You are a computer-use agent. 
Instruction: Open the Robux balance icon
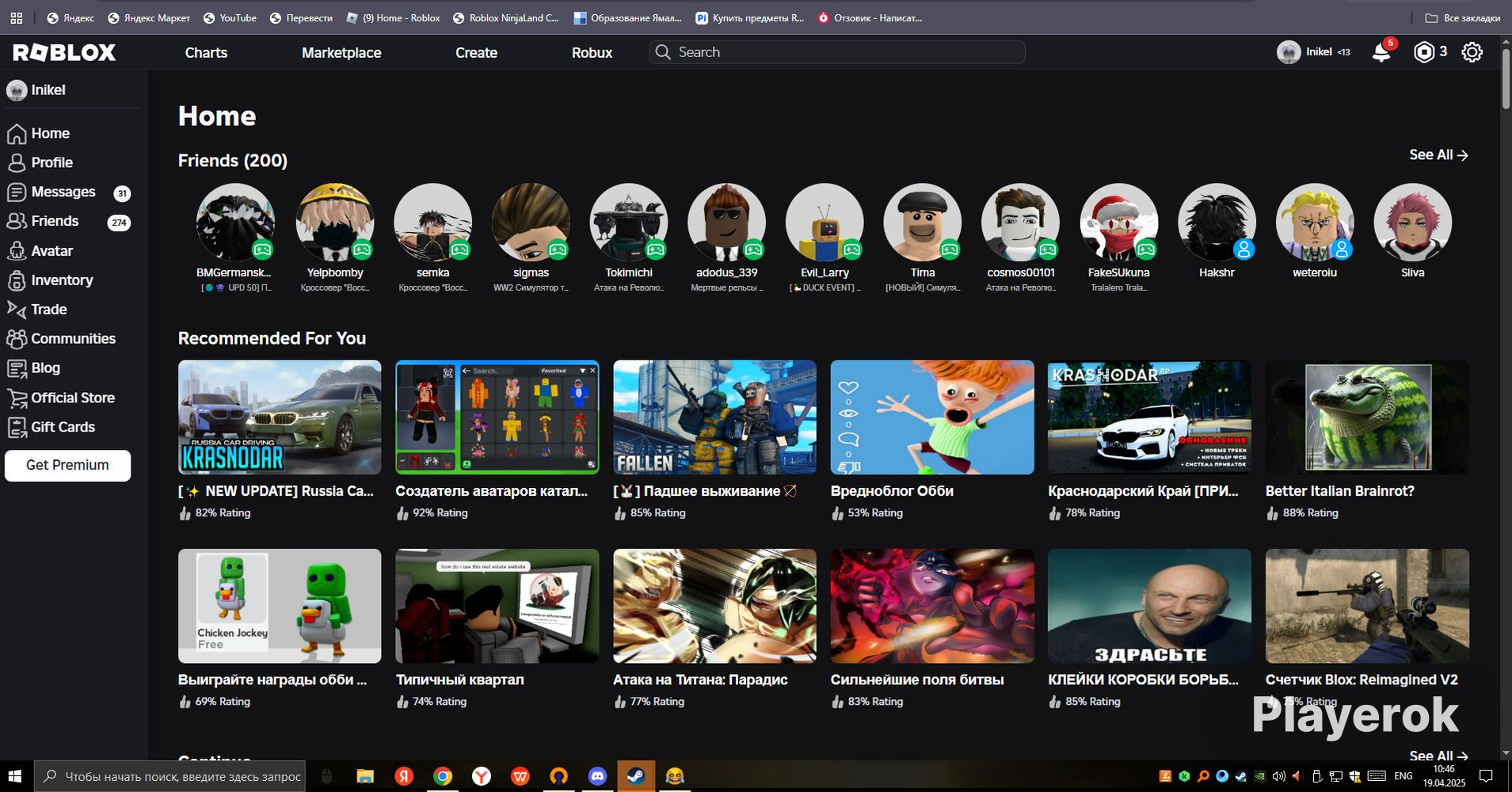1424,52
